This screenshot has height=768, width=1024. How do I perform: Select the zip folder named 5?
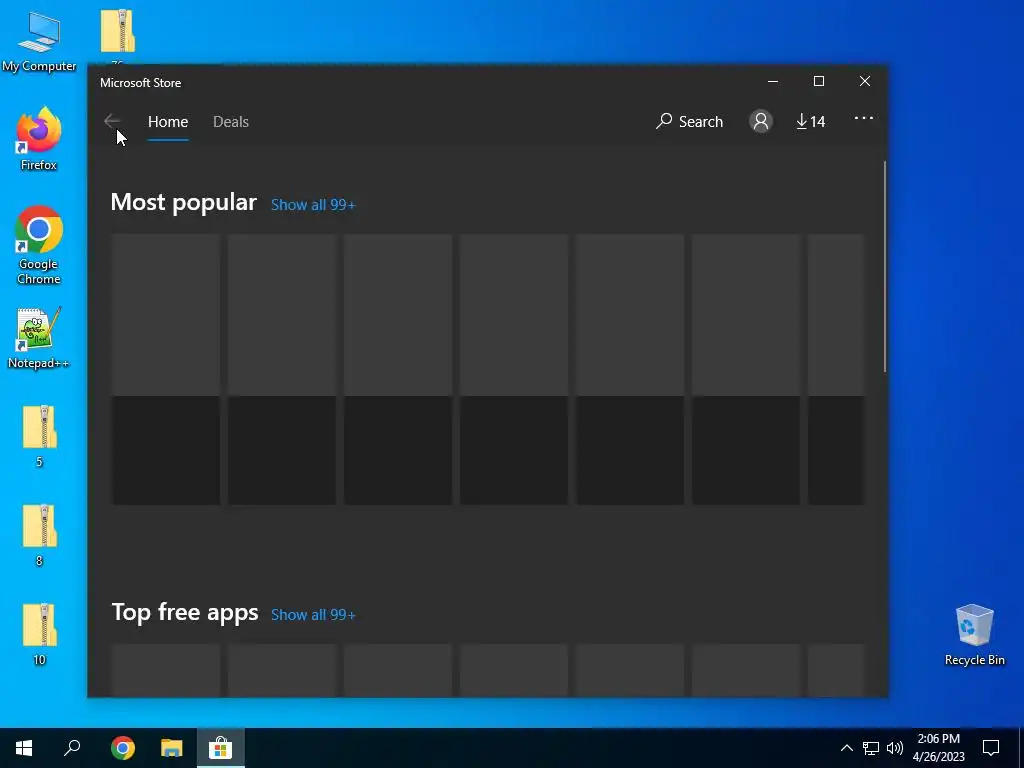coord(39,436)
